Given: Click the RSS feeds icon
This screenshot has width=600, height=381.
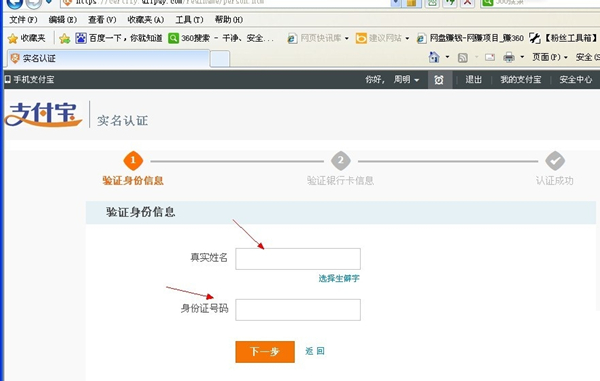Looking at the screenshot, I should (x=463, y=58).
